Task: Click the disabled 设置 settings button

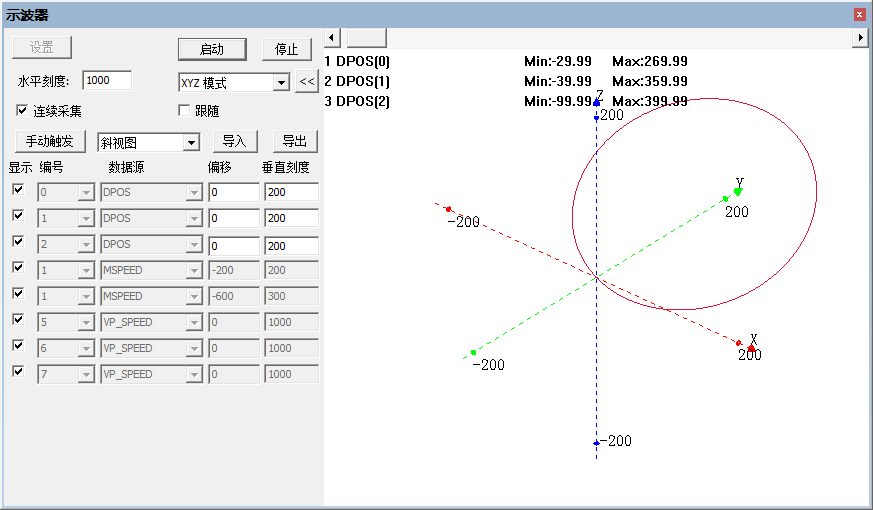Action: coord(42,47)
